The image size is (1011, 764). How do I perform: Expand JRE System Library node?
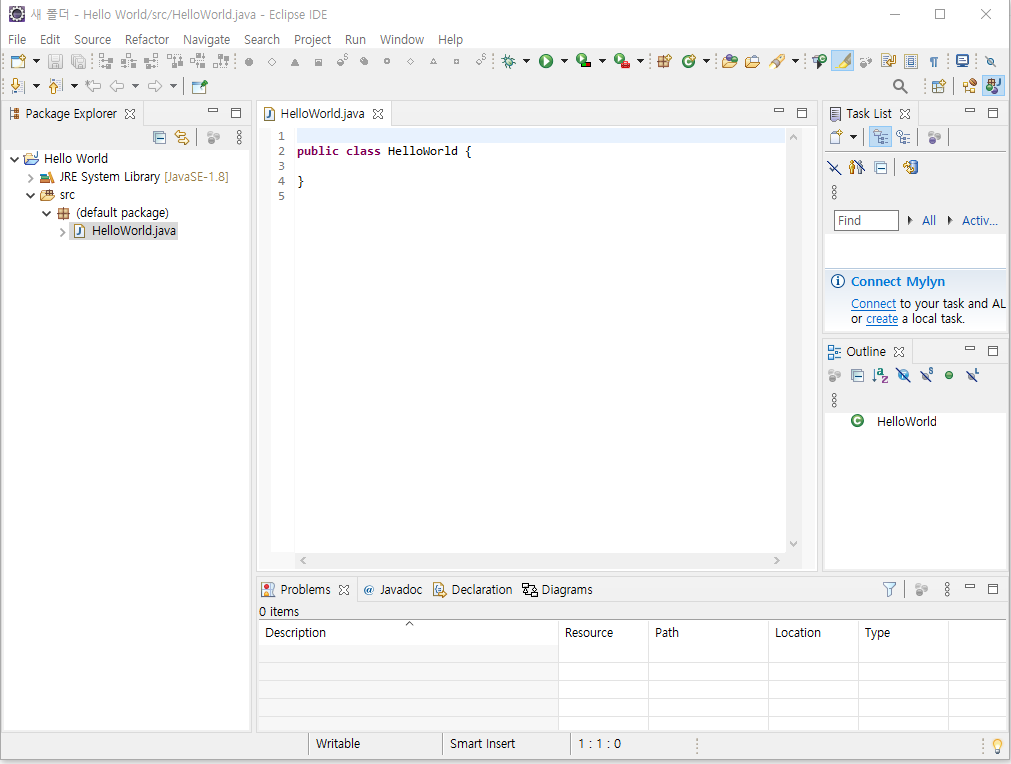[30, 177]
